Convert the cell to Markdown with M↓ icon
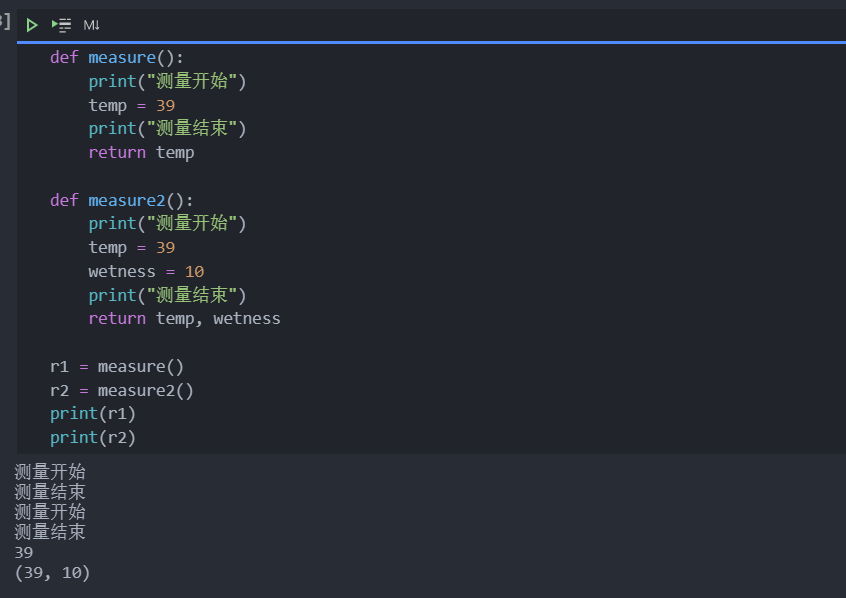The image size is (846, 598). (x=91, y=25)
